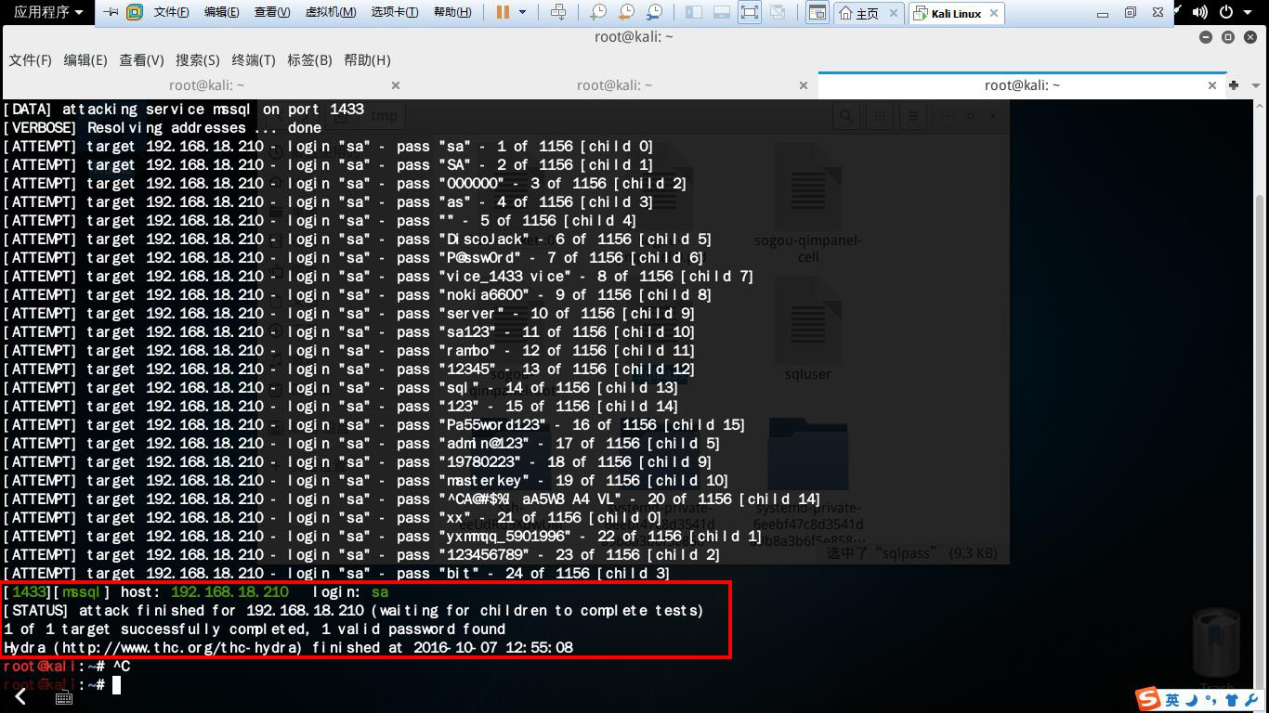Screen dimensions: 1269x713
Task: Open the VMware 虚拟机(M) menu
Action: [x=330, y=13]
